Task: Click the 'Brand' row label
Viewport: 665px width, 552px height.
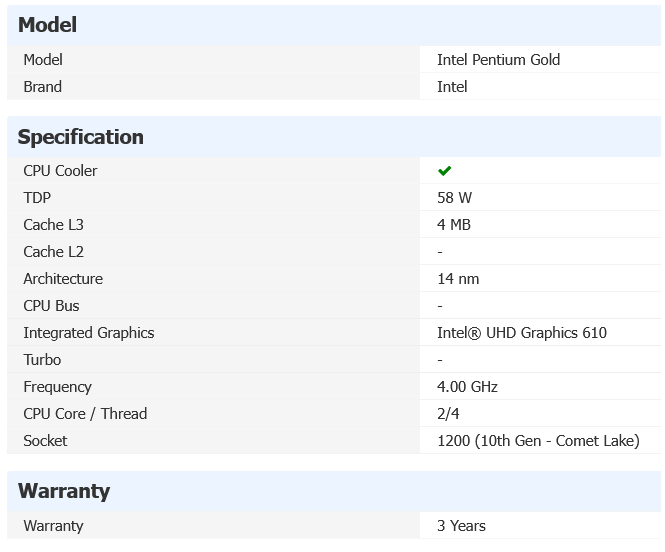Action: pos(43,87)
